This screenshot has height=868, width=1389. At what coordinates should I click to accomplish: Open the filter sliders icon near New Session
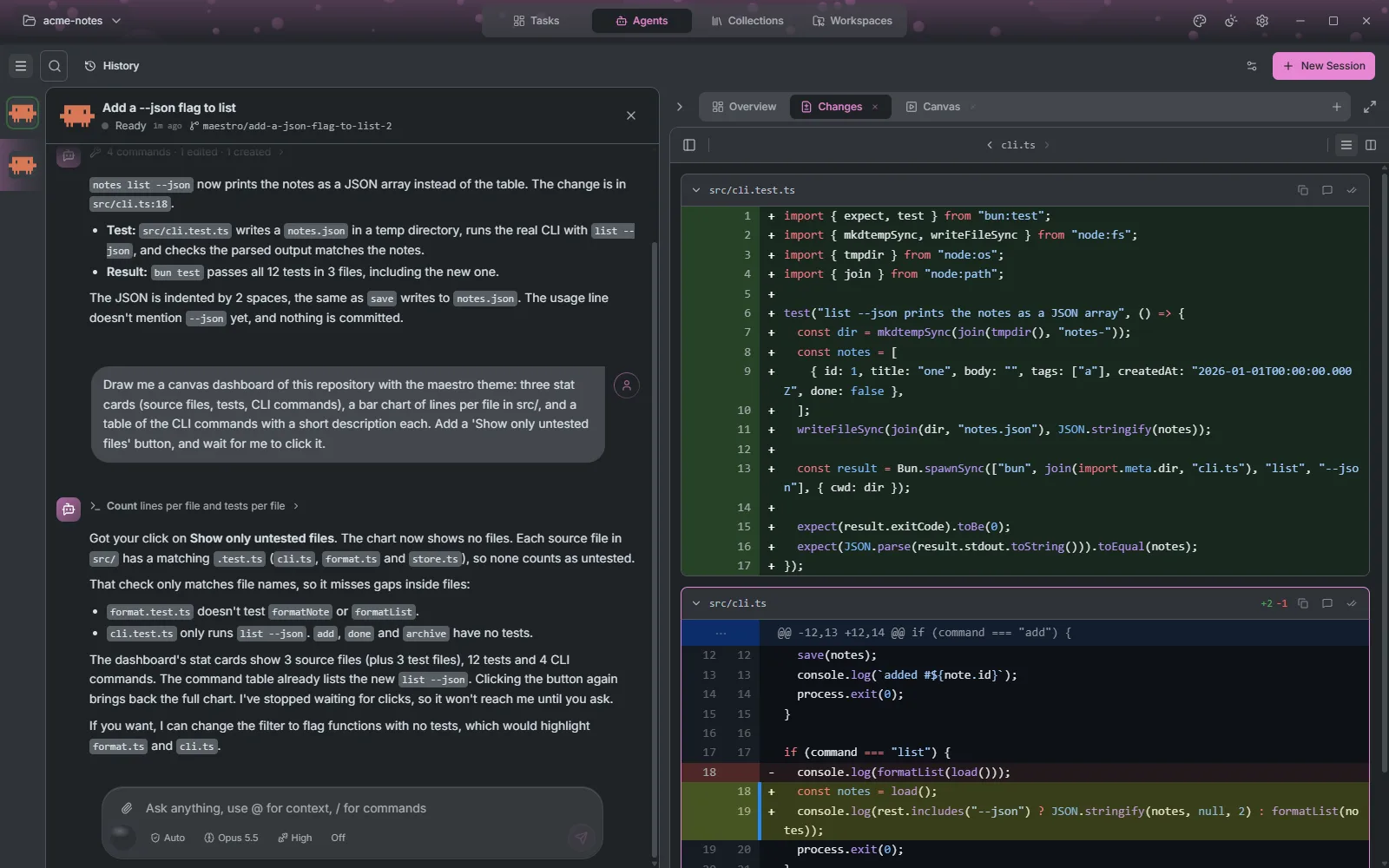tap(1252, 66)
